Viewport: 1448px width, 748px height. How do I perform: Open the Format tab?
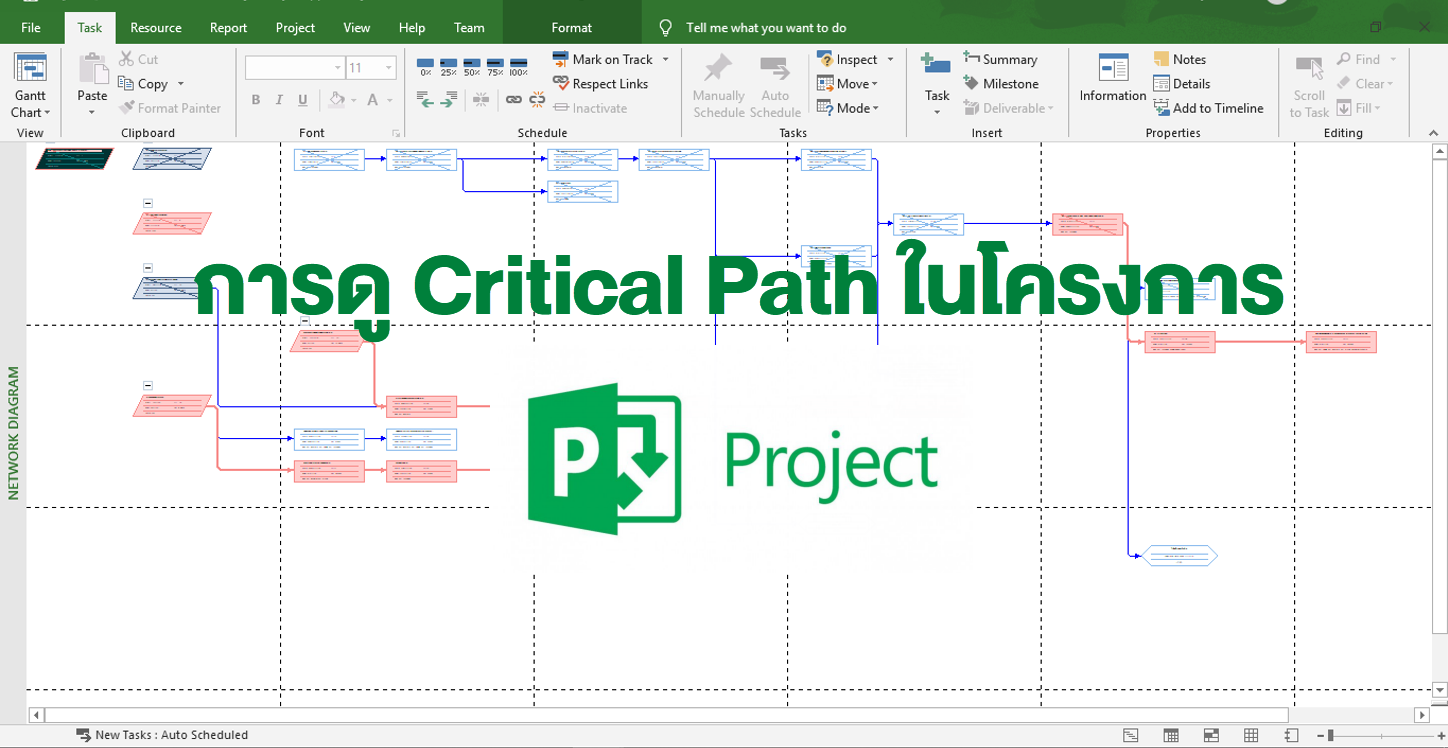(571, 27)
